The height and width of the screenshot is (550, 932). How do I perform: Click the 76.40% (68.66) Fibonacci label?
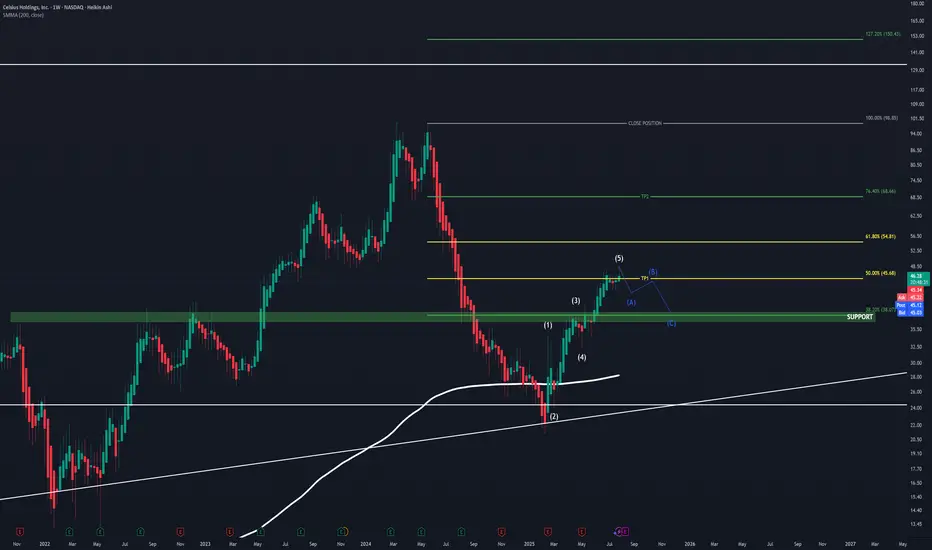pos(880,191)
